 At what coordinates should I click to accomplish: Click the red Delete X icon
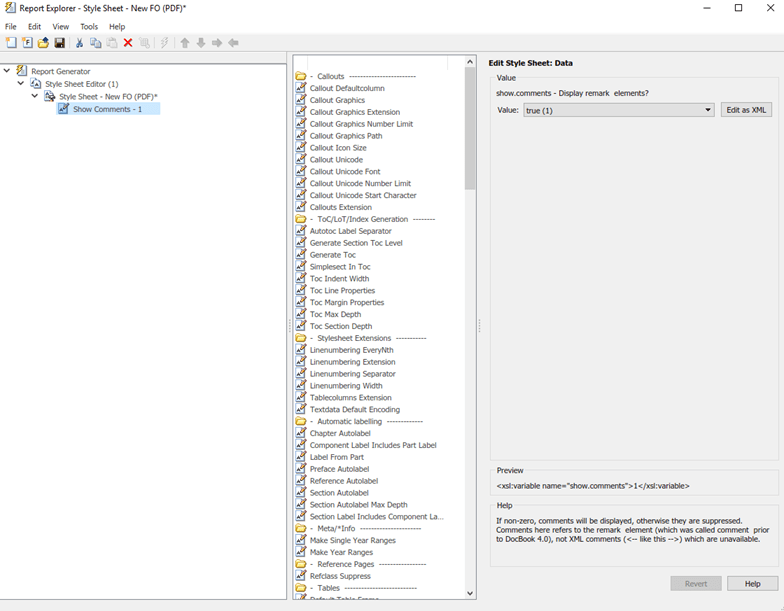coord(128,43)
